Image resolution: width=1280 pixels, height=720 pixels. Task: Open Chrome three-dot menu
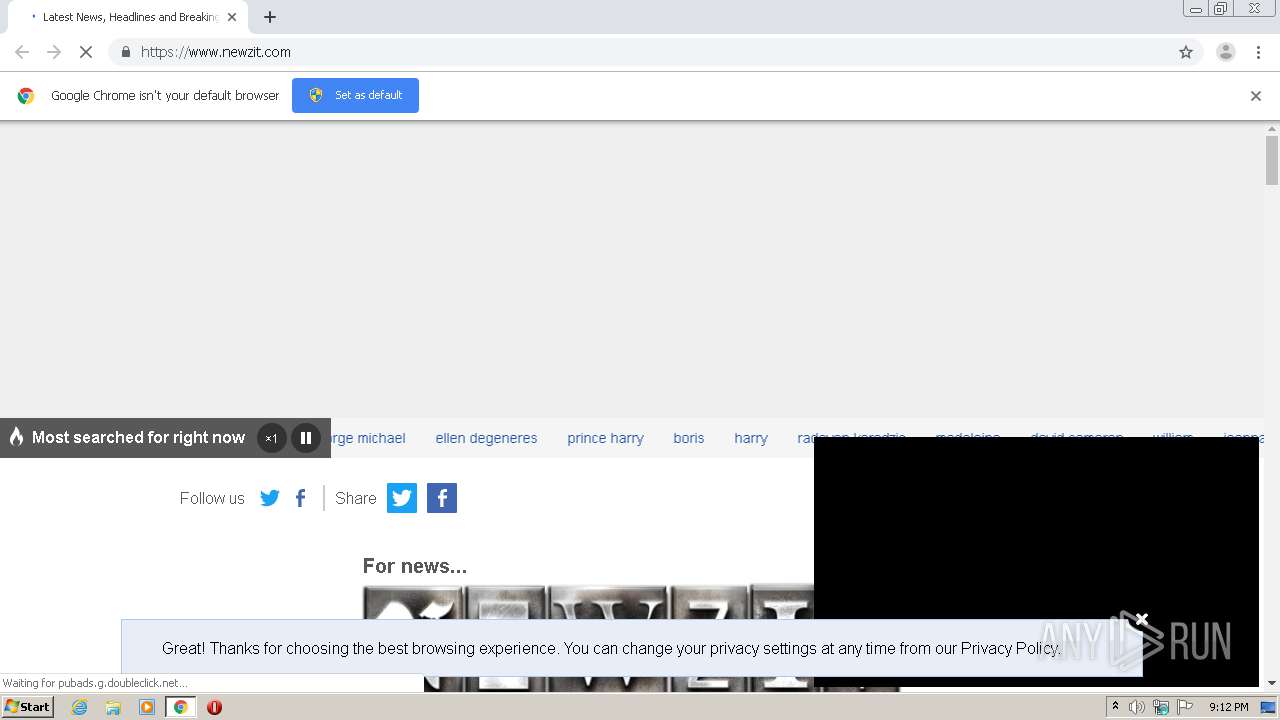coord(1258,52)
